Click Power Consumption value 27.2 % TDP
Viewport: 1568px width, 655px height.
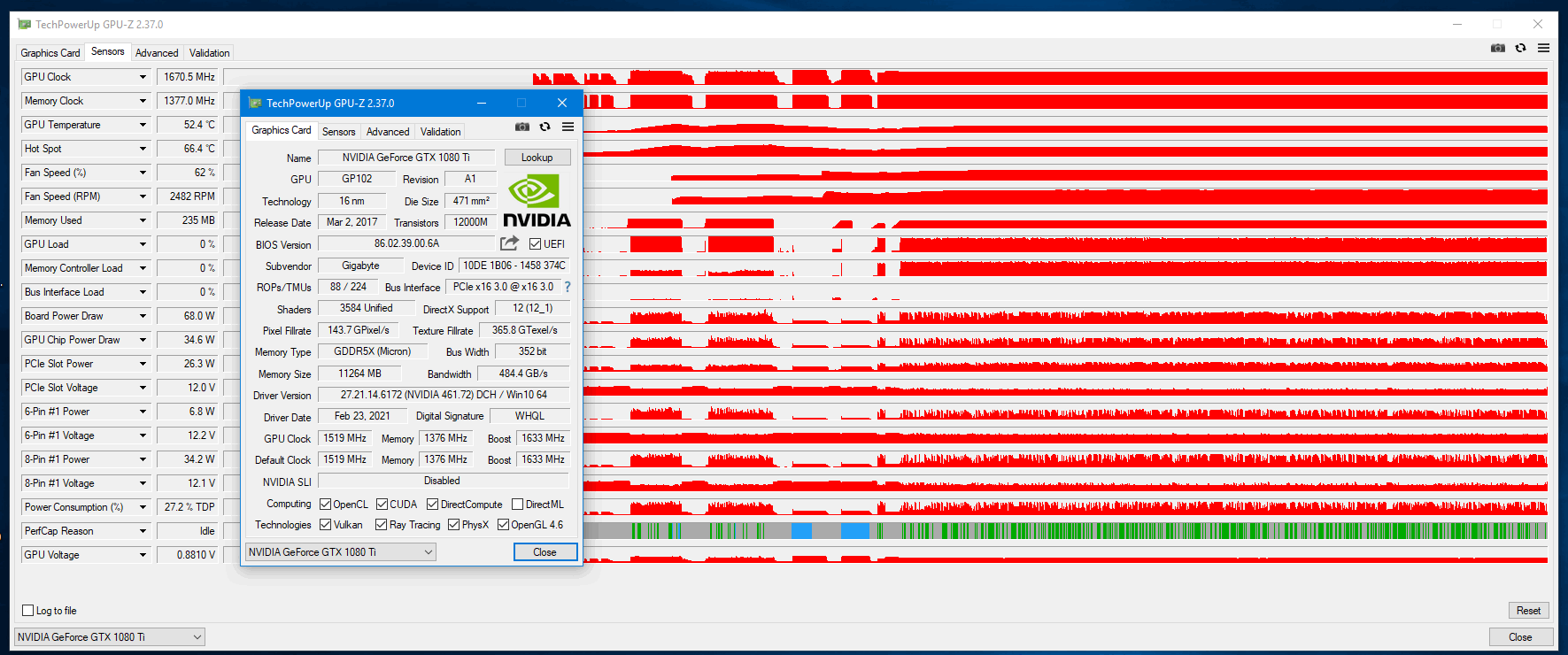(x=187, y=507)
